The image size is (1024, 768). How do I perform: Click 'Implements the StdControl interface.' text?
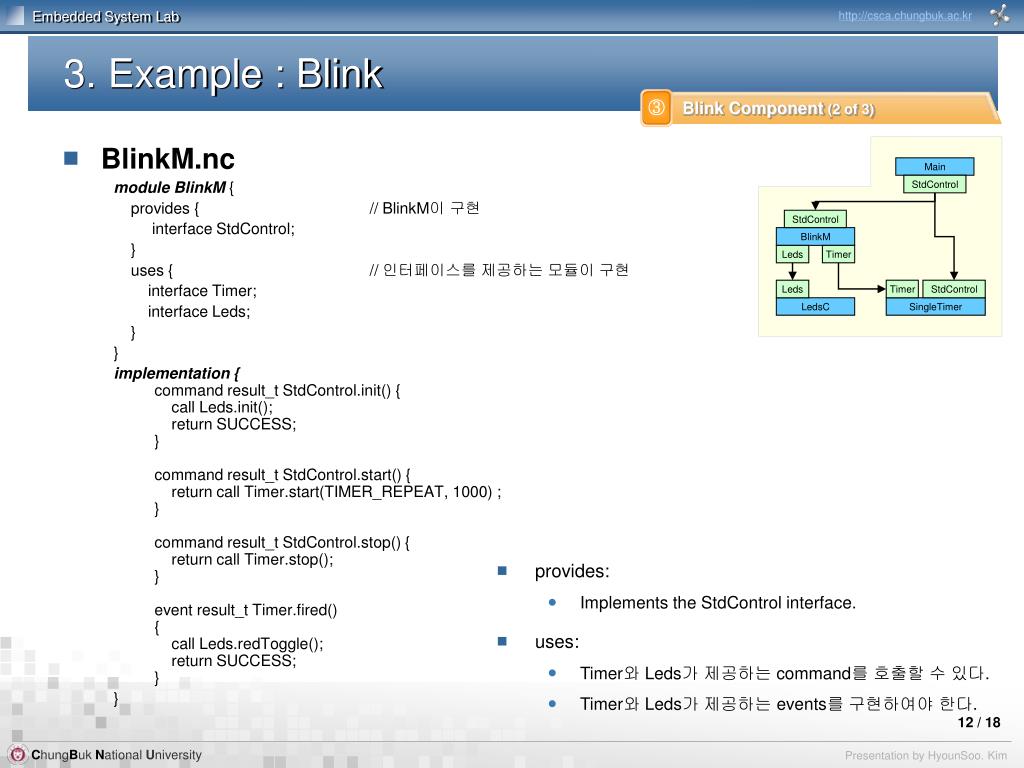(x=718, y=602)
